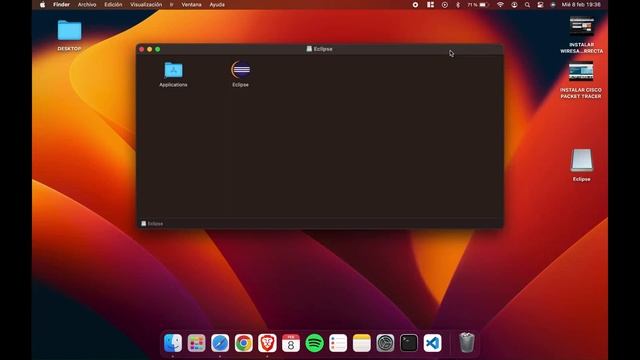Open the Ayuda menu
Image resolution: width=640 pixels, height=360 pixels.
[x=217, y=4]
